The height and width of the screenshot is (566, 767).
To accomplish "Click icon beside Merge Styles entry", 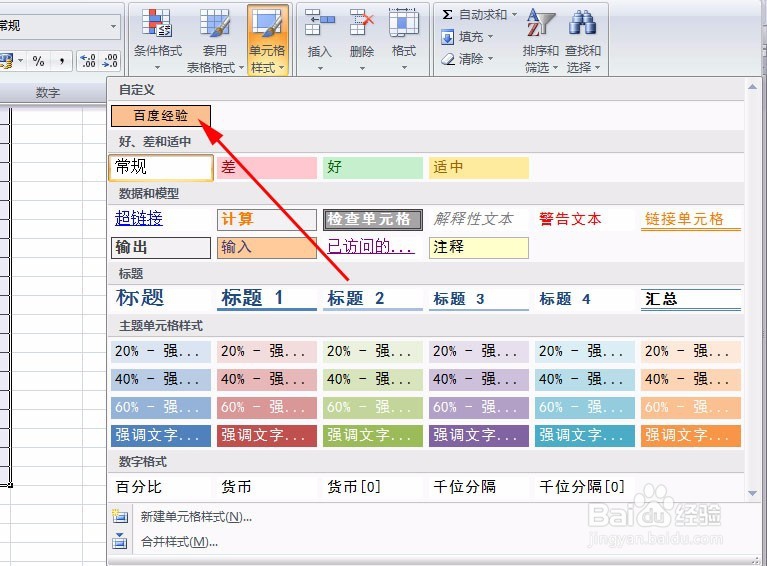I will [119, 541].
